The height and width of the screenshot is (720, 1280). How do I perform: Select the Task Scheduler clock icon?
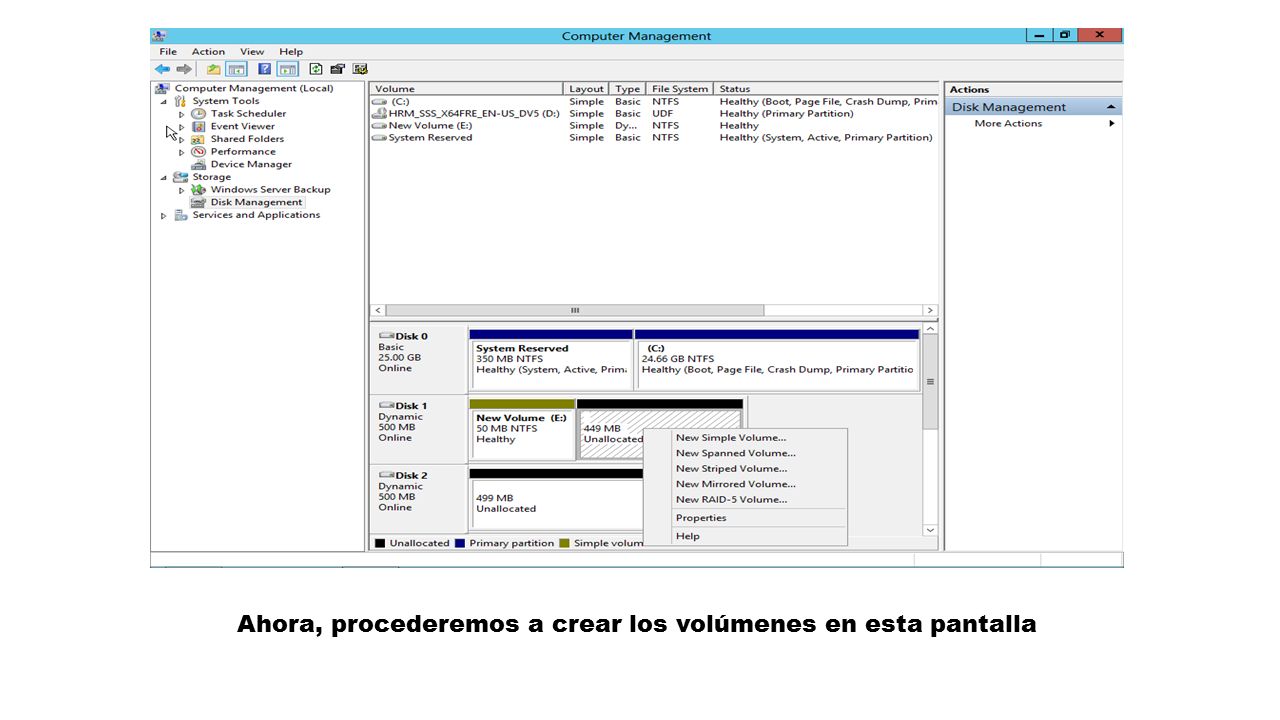(x=199, y=114)
